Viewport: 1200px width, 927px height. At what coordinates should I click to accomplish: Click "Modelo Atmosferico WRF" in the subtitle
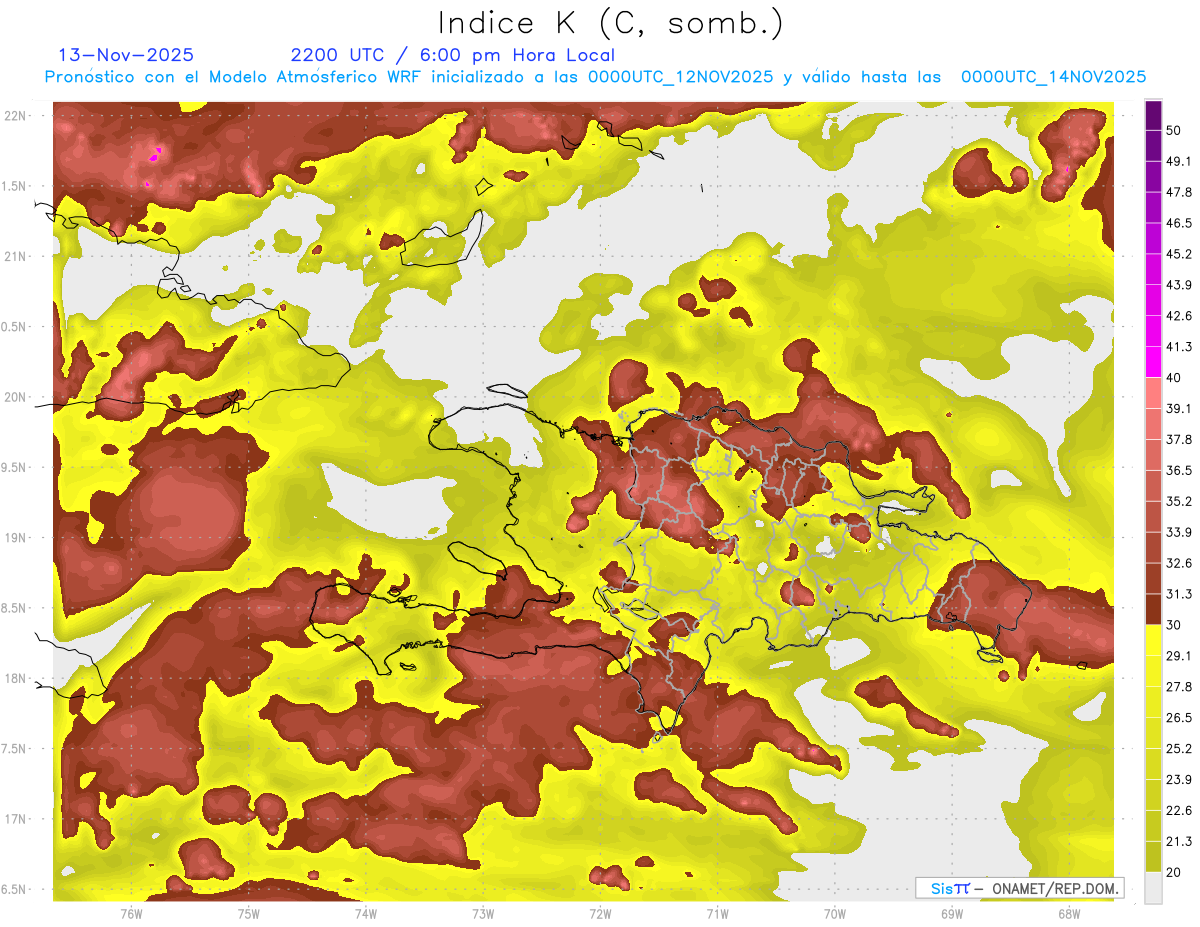[x=300, y=77]
